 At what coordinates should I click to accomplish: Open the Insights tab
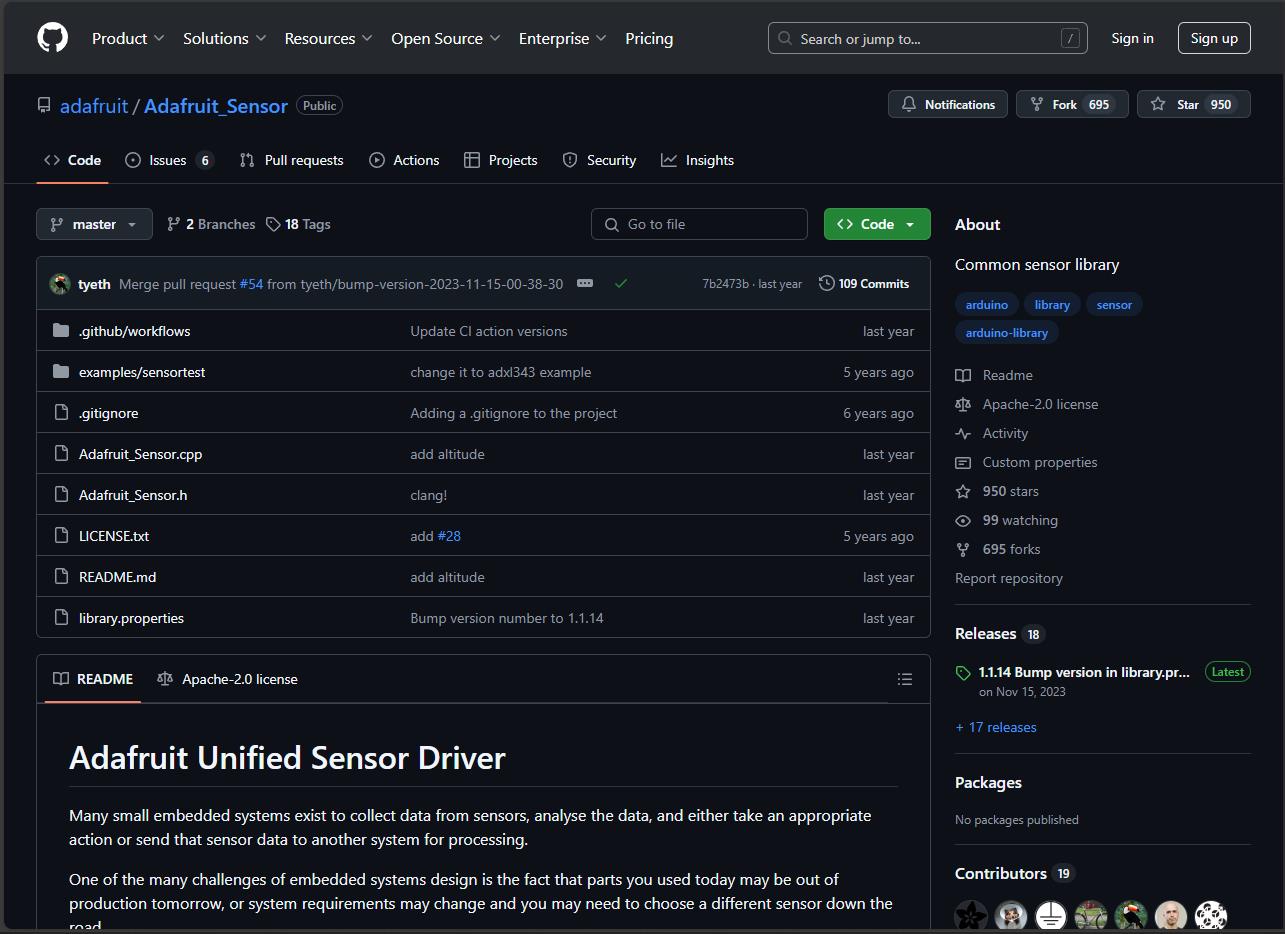697,160
